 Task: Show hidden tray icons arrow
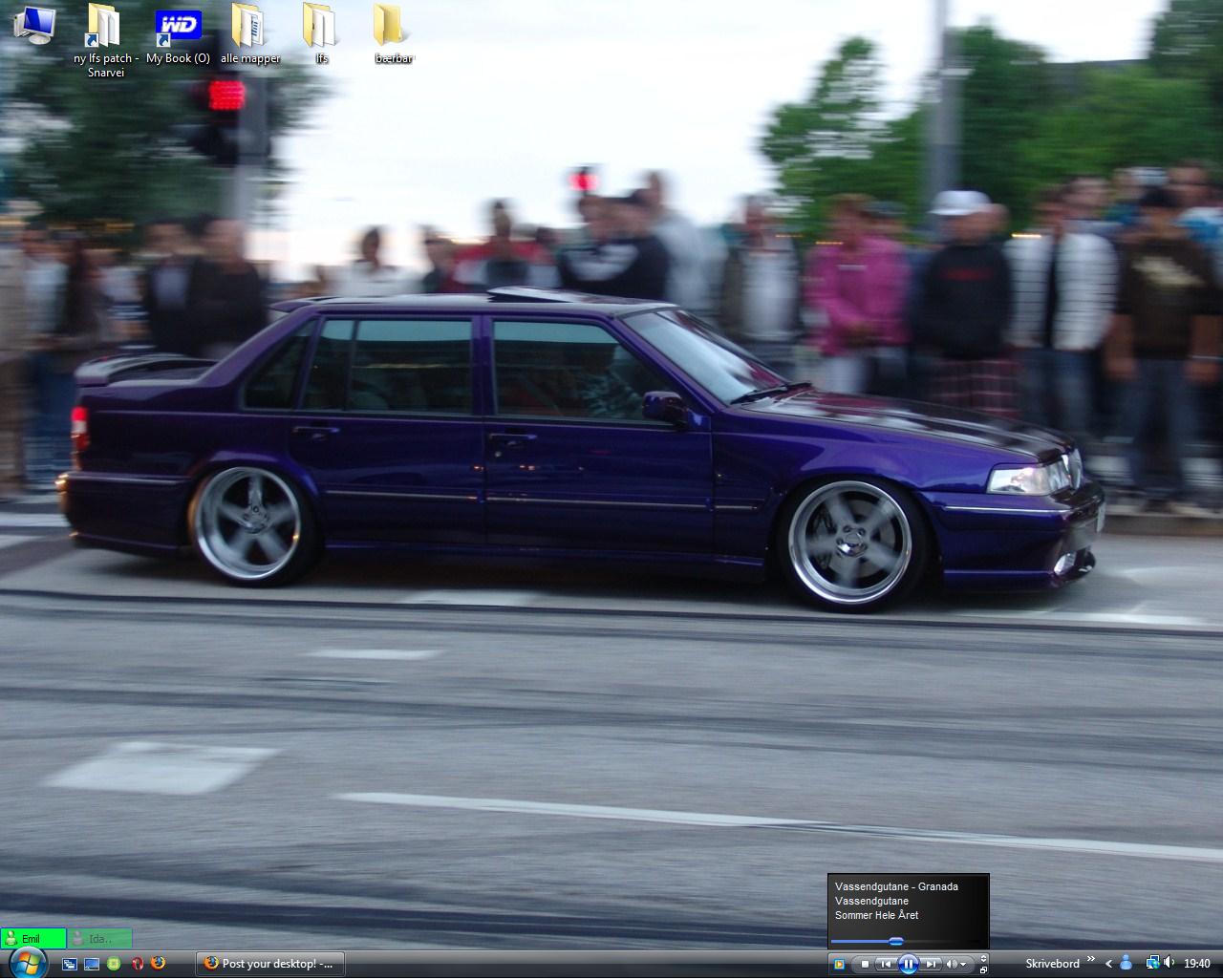(1108, 964)
